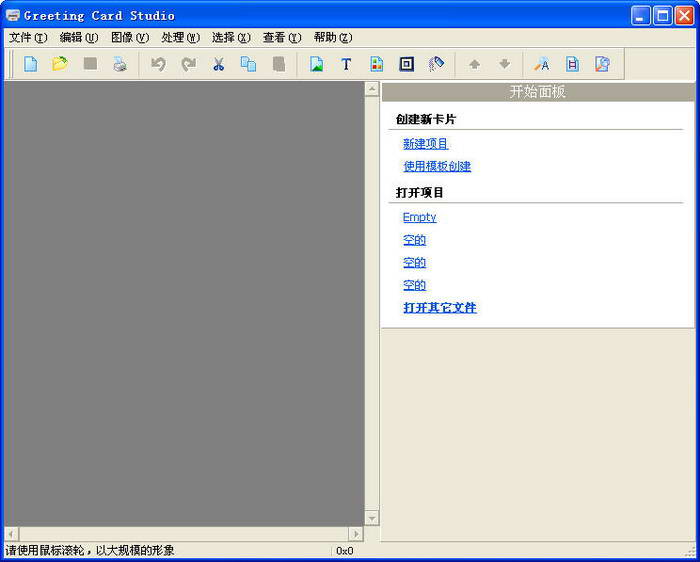700x562 pixels.
Task: Click the 新建项目 link
Action: click(425, 144)
